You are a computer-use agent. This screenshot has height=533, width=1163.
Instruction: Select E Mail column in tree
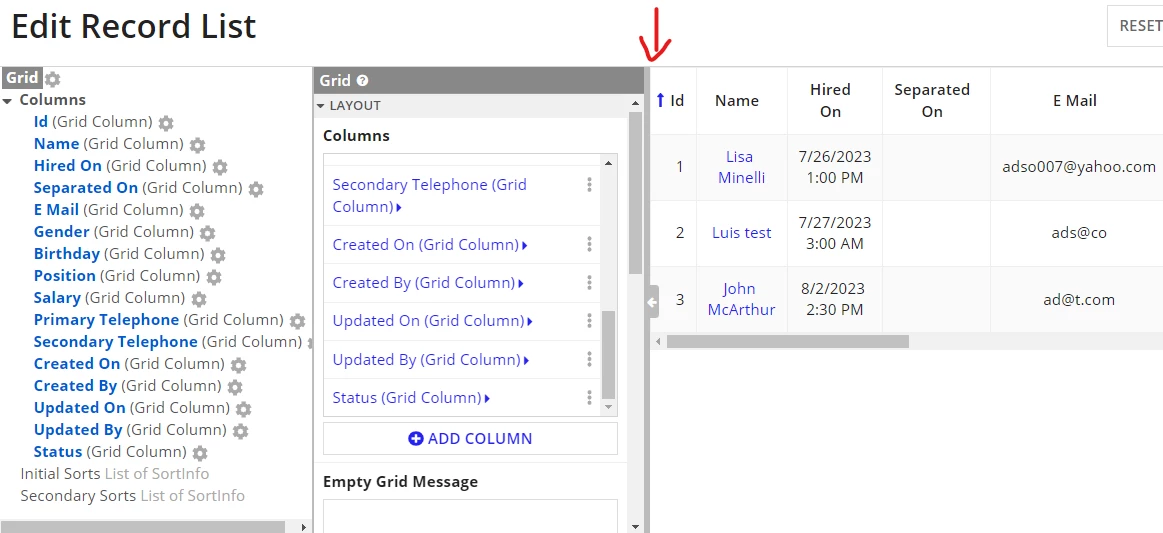tap(56, 210)
